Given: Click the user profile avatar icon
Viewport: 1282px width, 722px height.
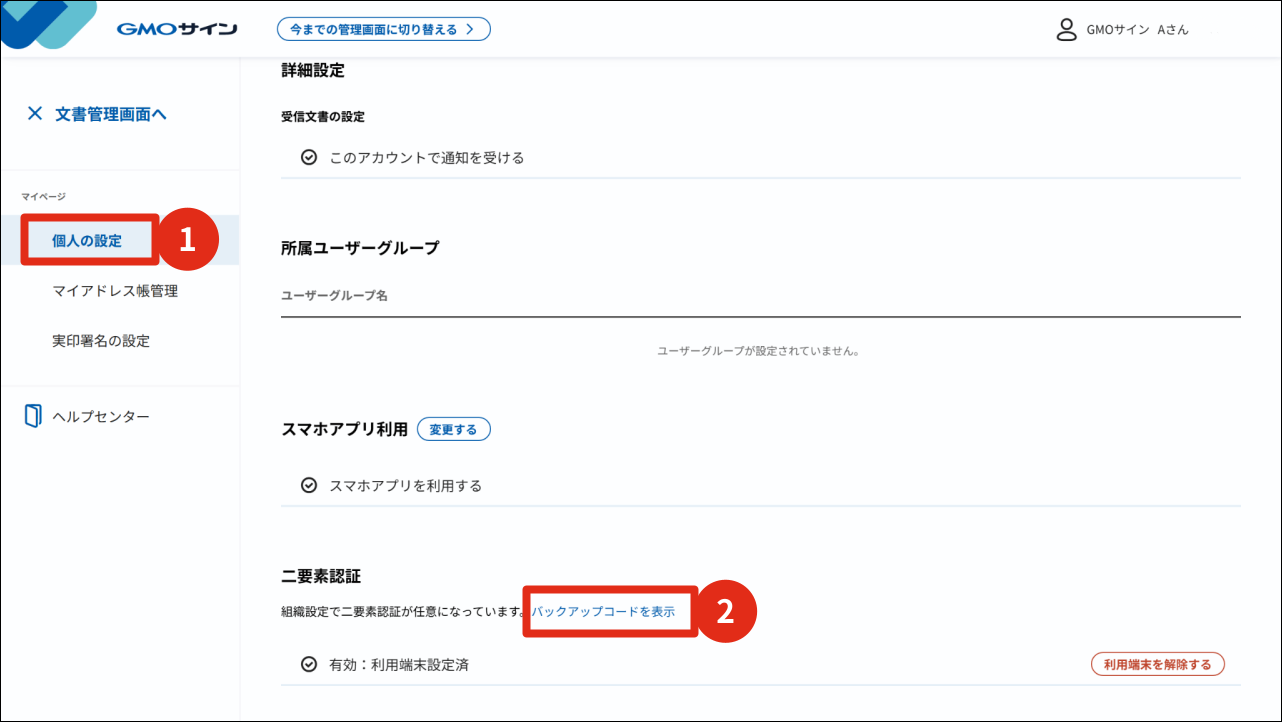Looking at the screenshot, I should [x=1066, y=29].
